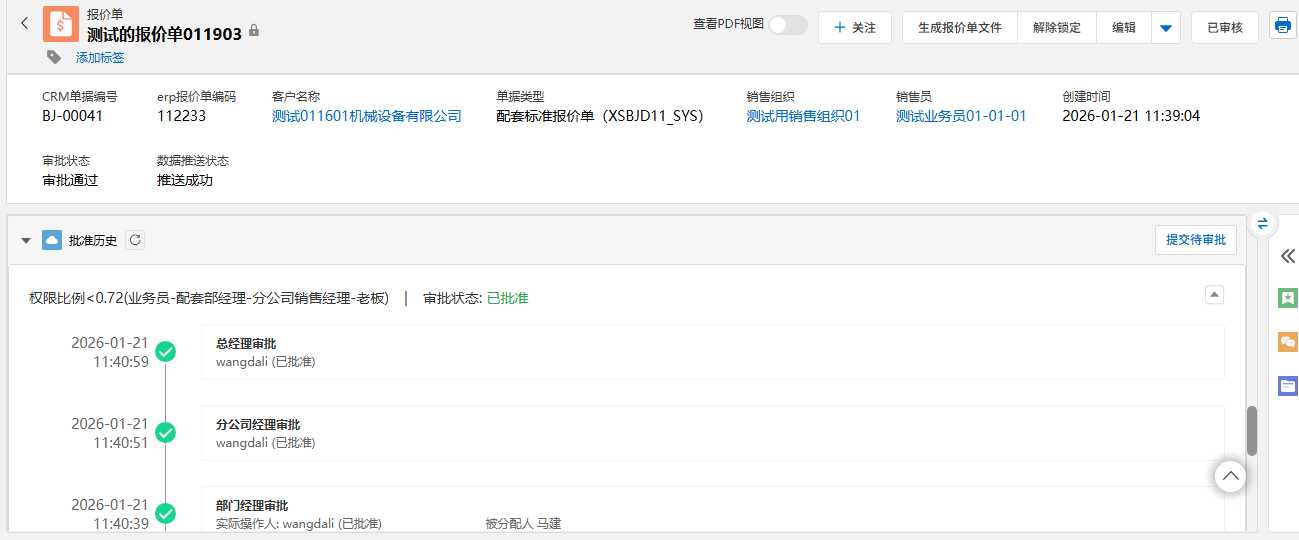
Task: Click the 添加标签 link
Action: click(x=100, y=58)
